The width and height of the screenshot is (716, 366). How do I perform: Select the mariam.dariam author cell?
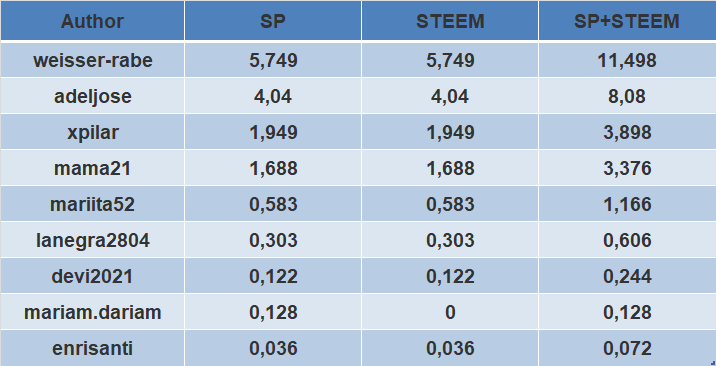point(92,312)
